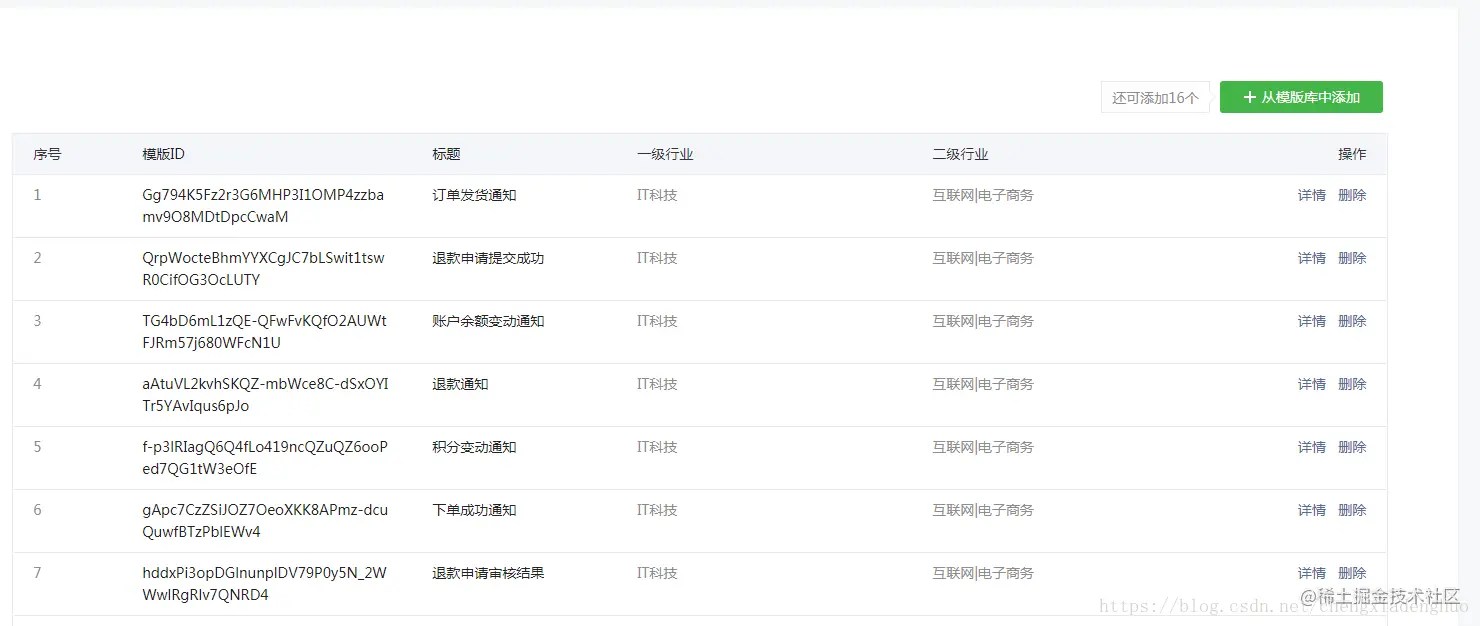
Task: Click the title 积分变动通知
Action: point(474,447)
